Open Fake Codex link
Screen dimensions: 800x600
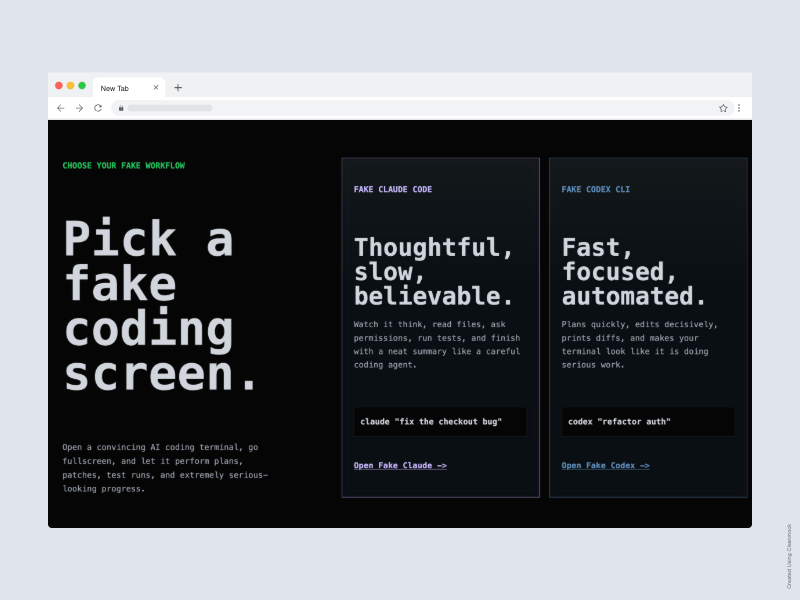(605, 465)
